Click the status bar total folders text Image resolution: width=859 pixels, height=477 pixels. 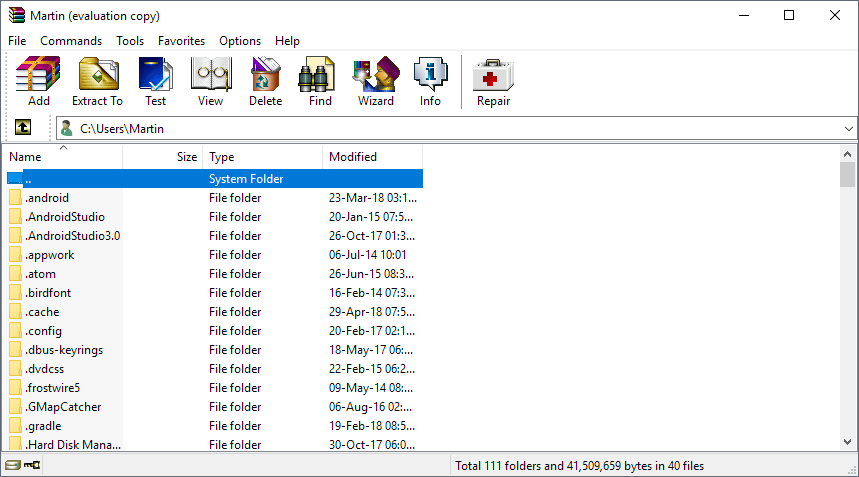580,465
